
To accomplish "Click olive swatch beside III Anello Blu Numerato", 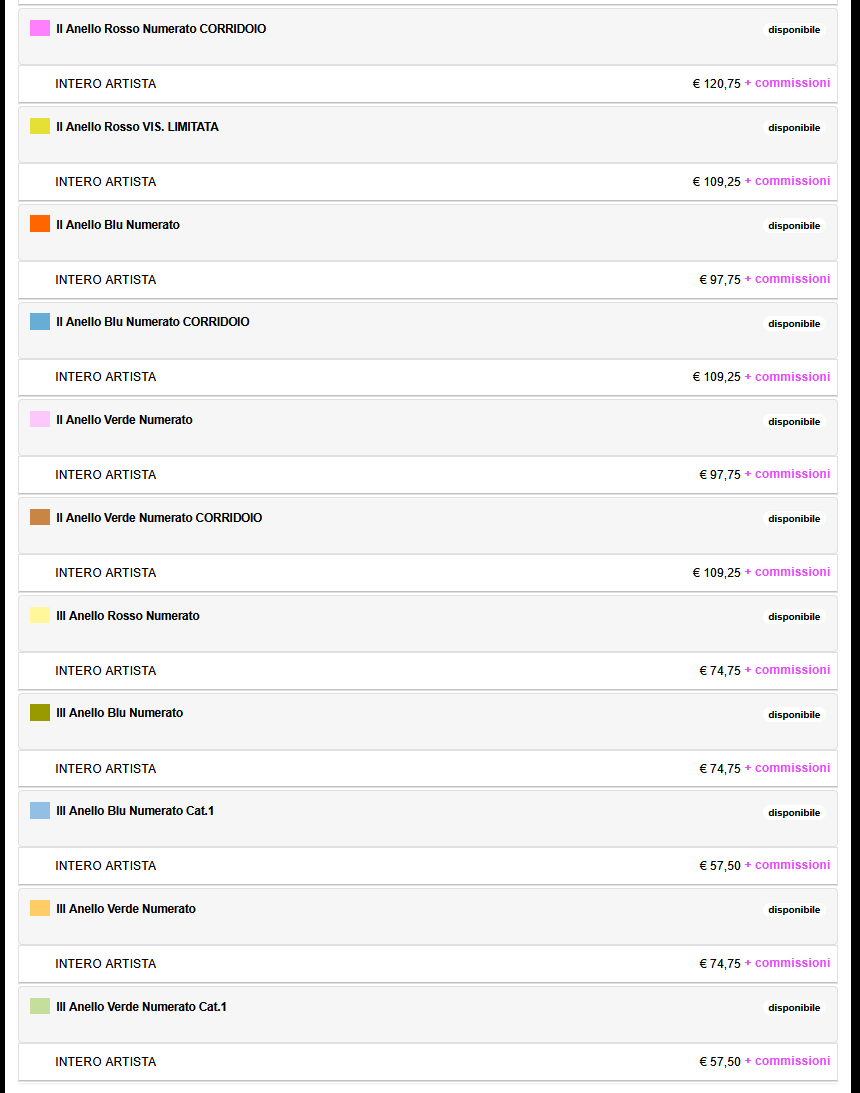I will (40, 712).
